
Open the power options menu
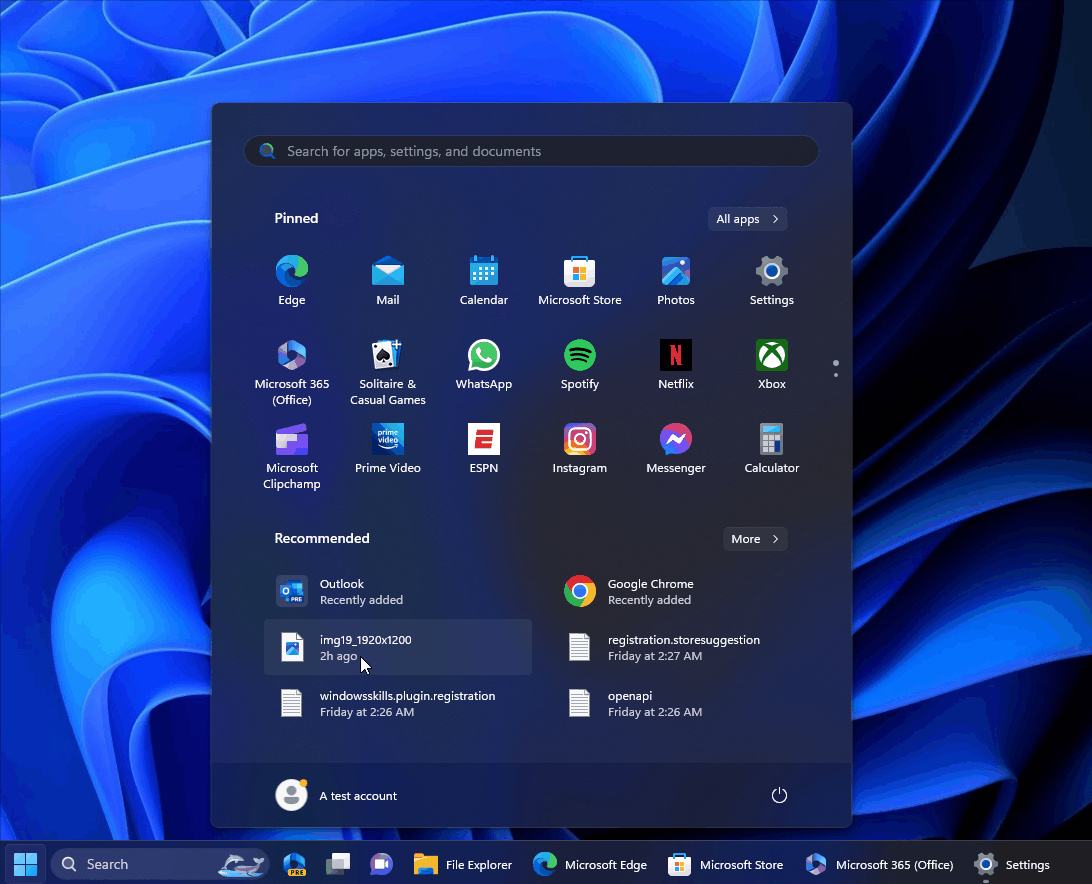tap(779, 795)
